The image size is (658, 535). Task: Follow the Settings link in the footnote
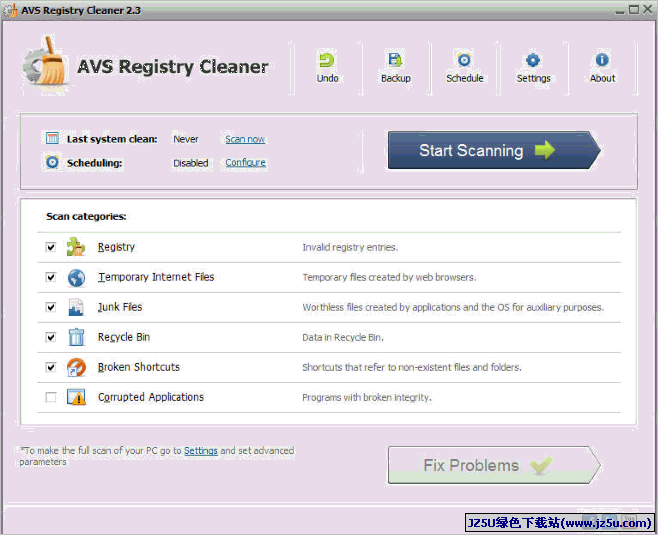tap(201, 451)
